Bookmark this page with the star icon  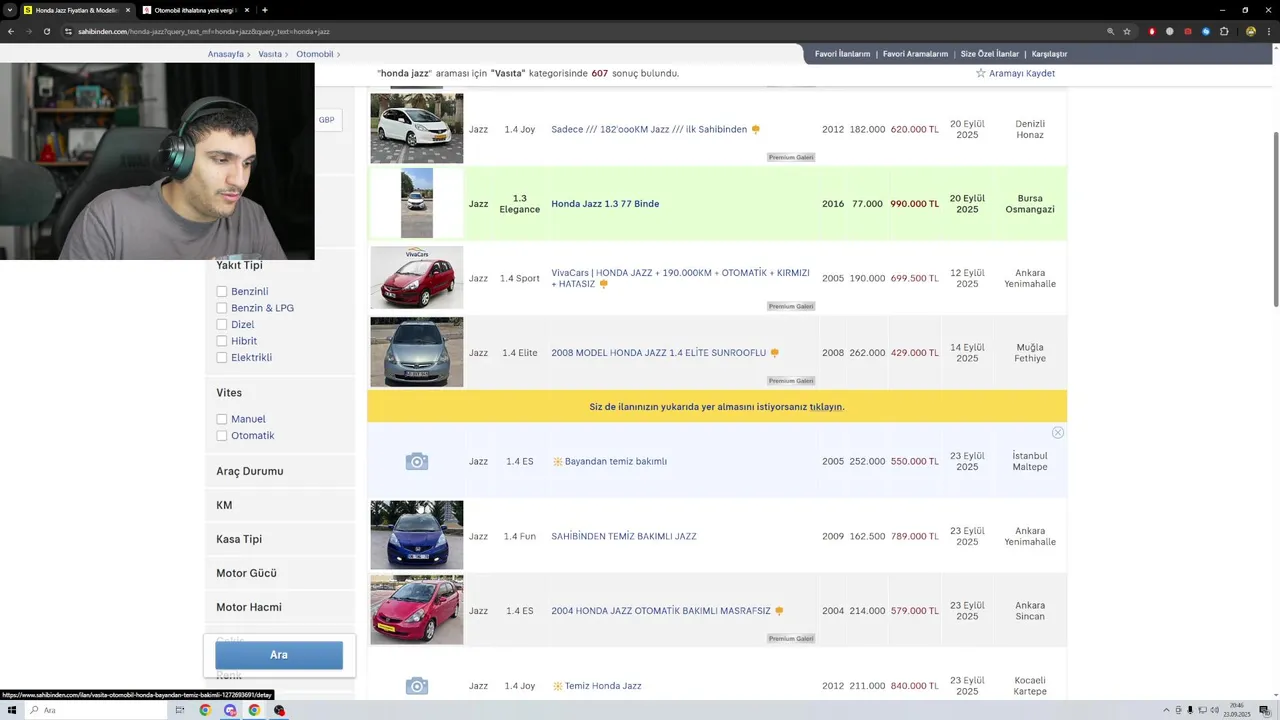click(1127, 31)
